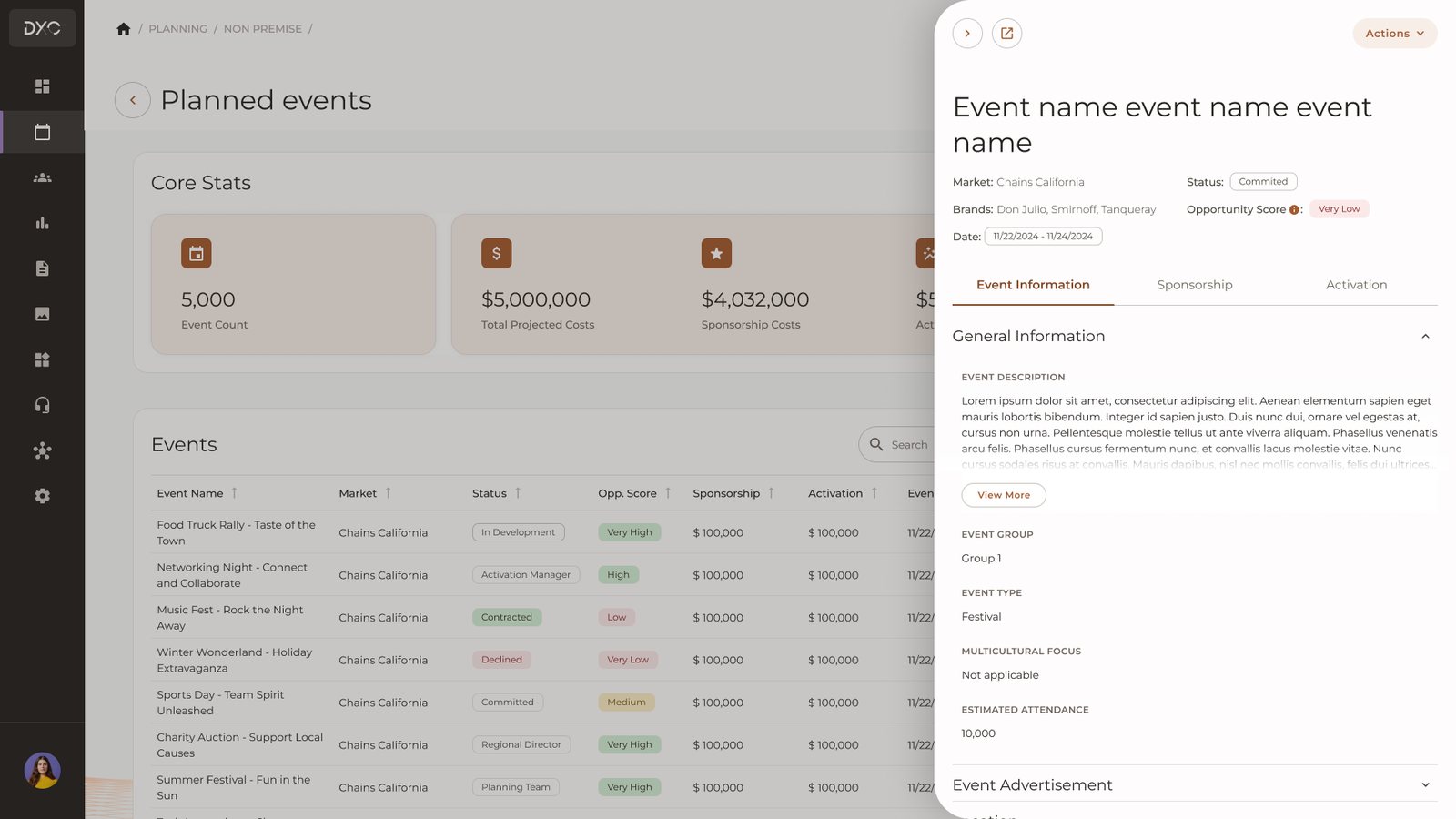Click the View More button
The width and height of the screenshot is (1456, 819).
coord(1004,495)
